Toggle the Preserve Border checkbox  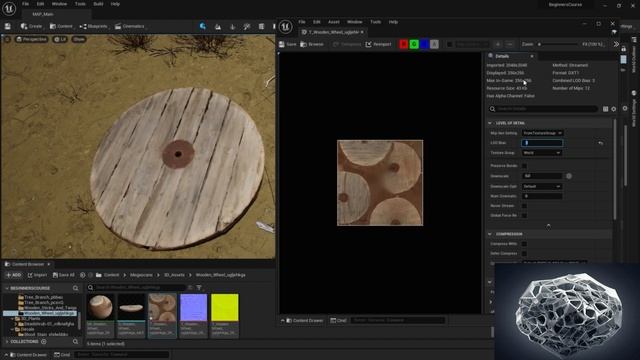(524, 166)
